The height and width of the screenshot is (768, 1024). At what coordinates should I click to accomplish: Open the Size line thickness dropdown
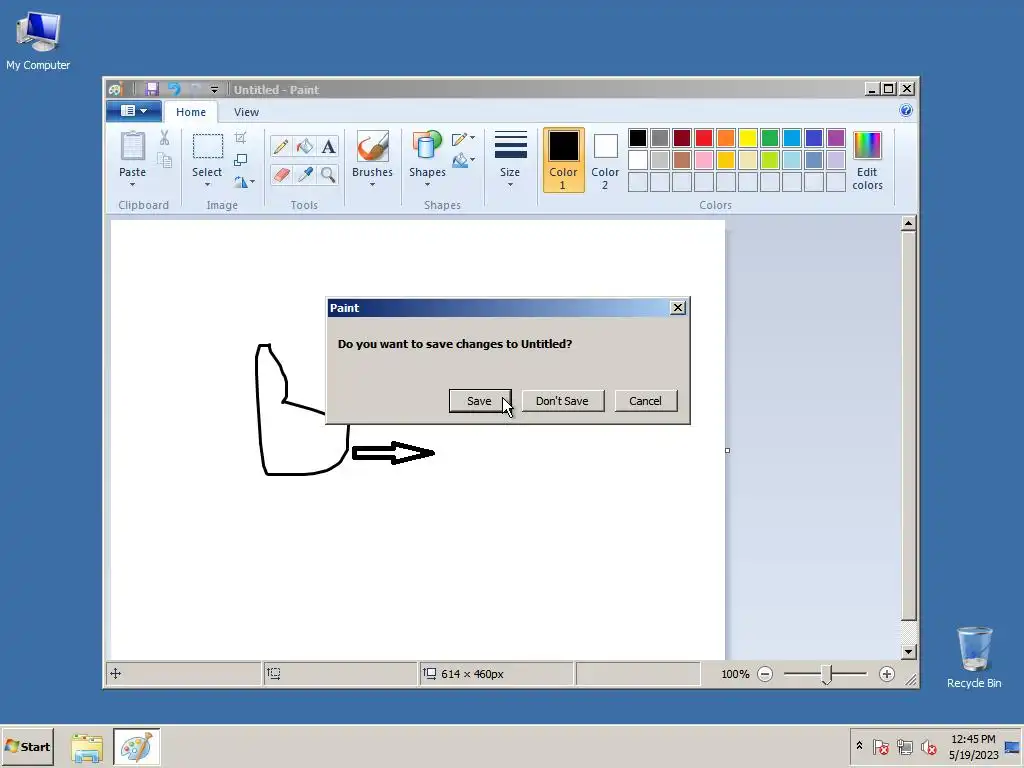coord(510,160)
